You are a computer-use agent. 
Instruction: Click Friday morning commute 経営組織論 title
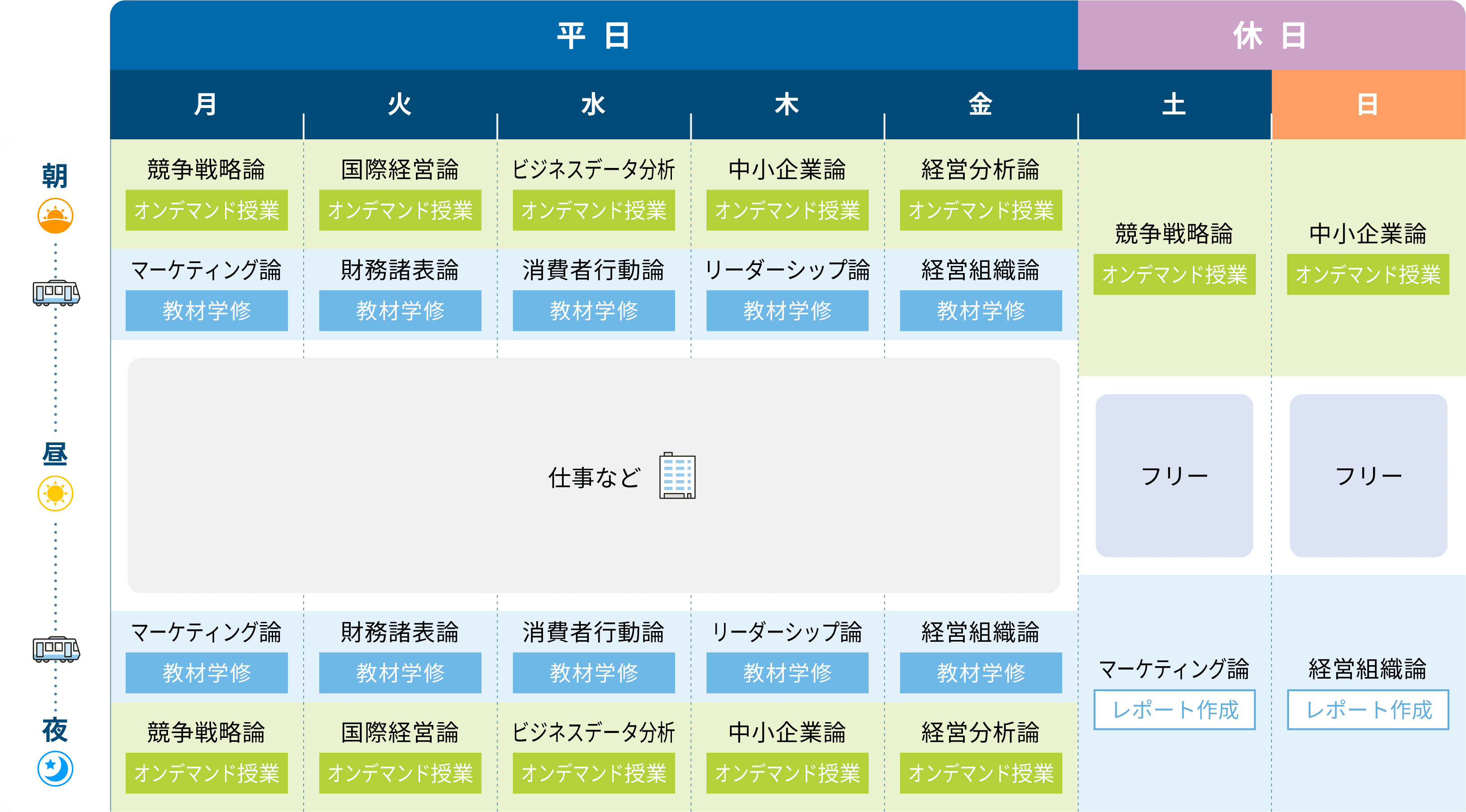click(x=980, y=270)
